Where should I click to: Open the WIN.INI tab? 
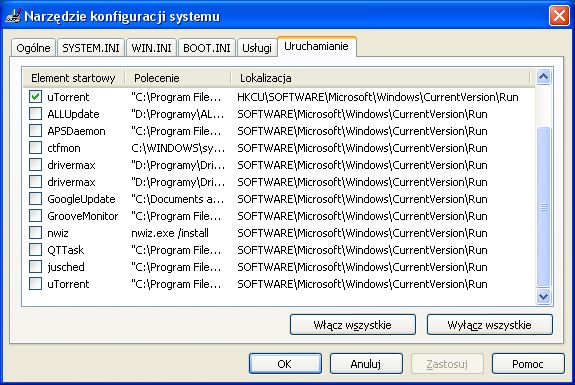pos(151,48)
